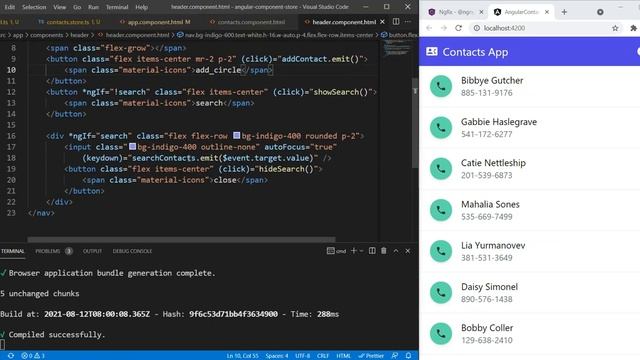The image size is (640, 360).
Task: Click 'showSearch()' in line 12
Action: tap(340, 92)
